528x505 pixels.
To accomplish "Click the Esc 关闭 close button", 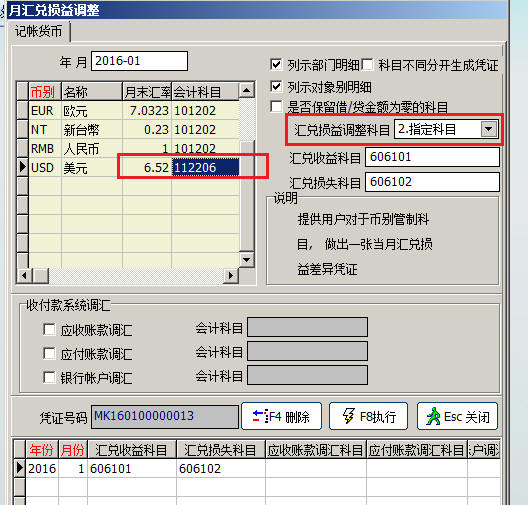I will (x=457, y=416).
